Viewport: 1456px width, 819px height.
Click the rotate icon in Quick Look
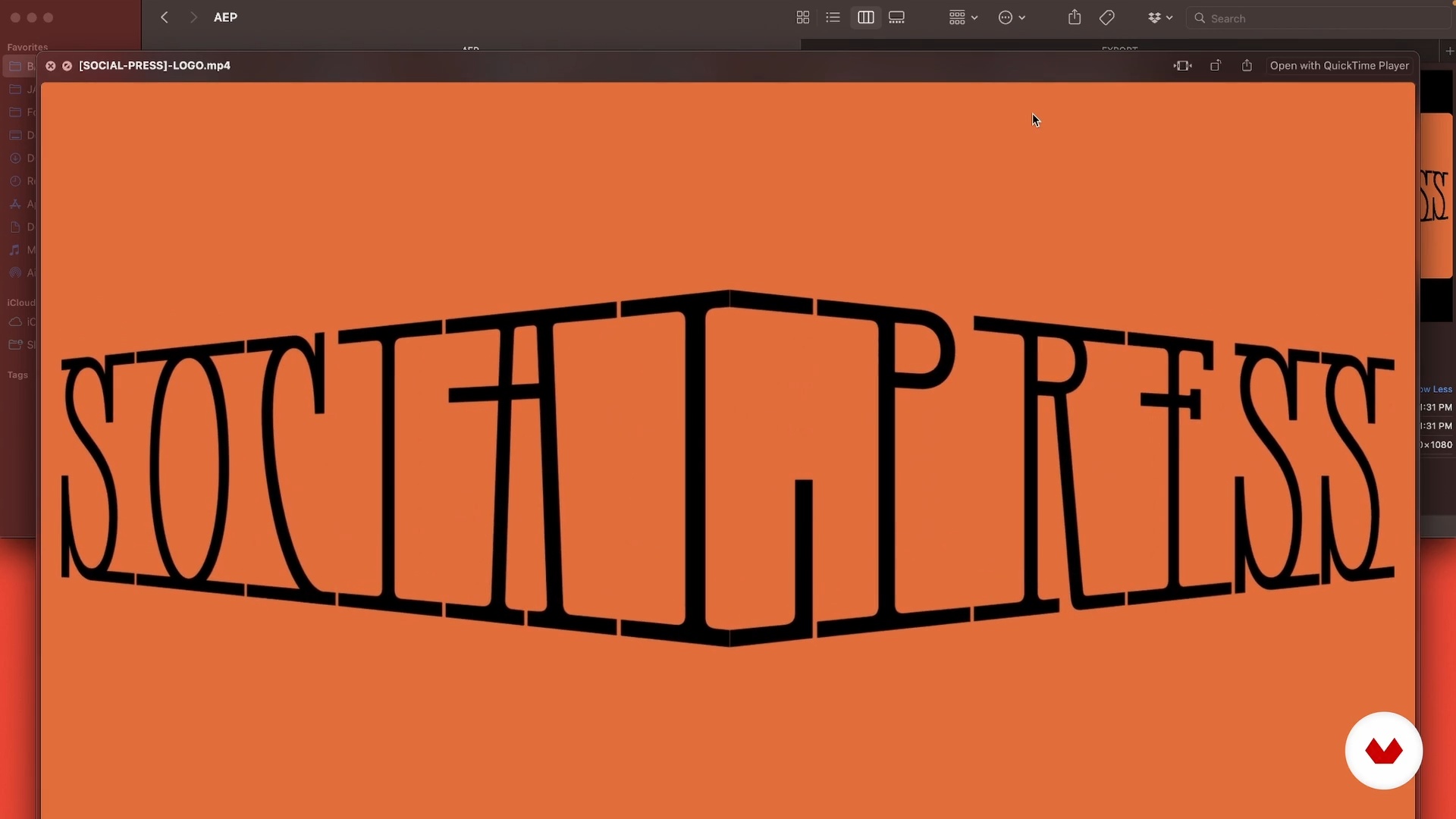1215,66
